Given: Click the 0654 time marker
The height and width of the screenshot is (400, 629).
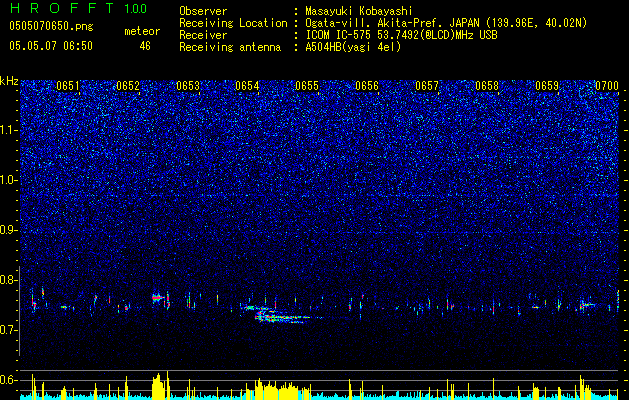Looking at the screenshot, I should click(x=247, y=86).
